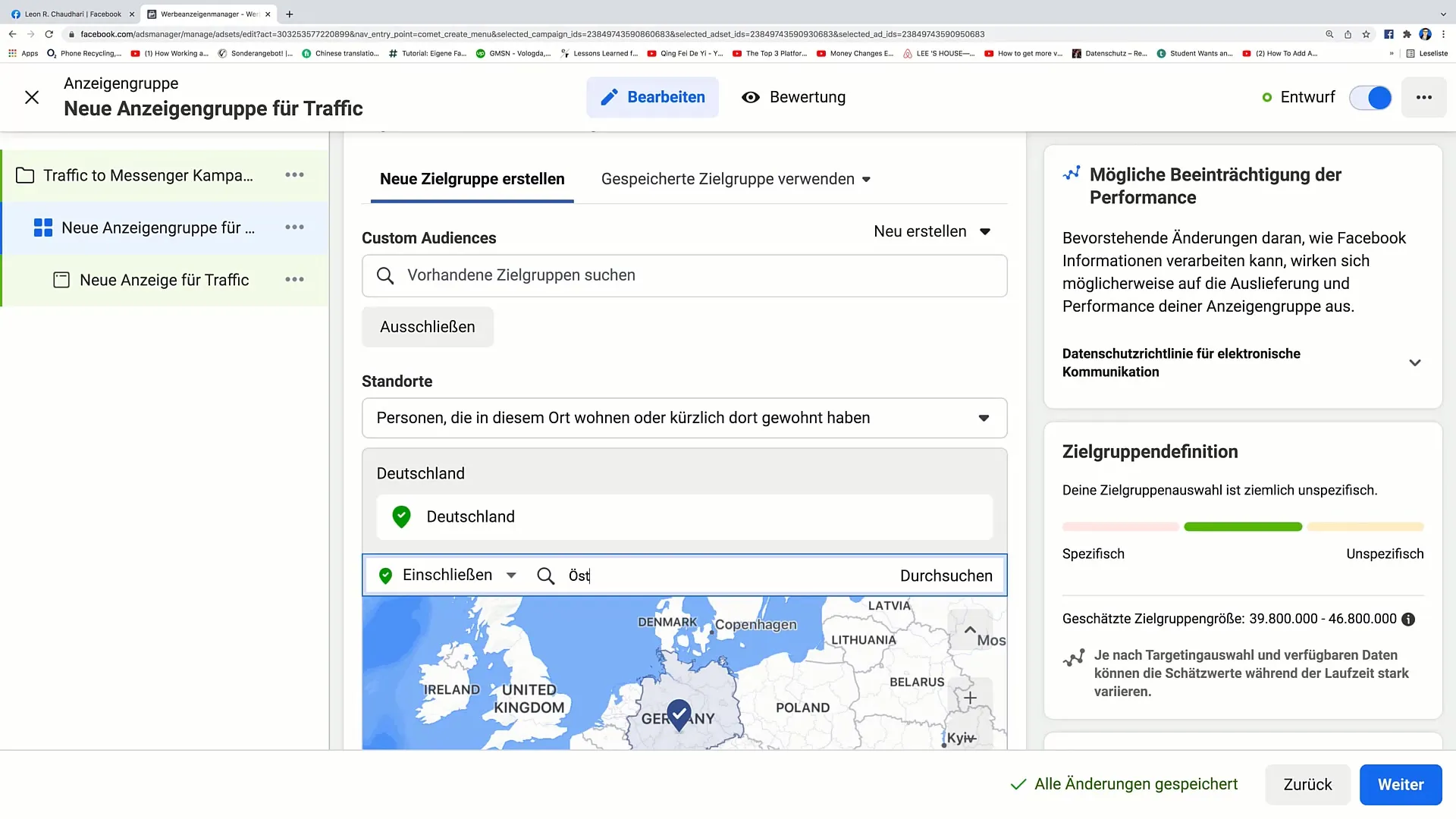Switch to Neue Zielgruppe erstellen tab
Image resolution: width=1456 pixels, height=819 pixels.
tap(472, 179)
